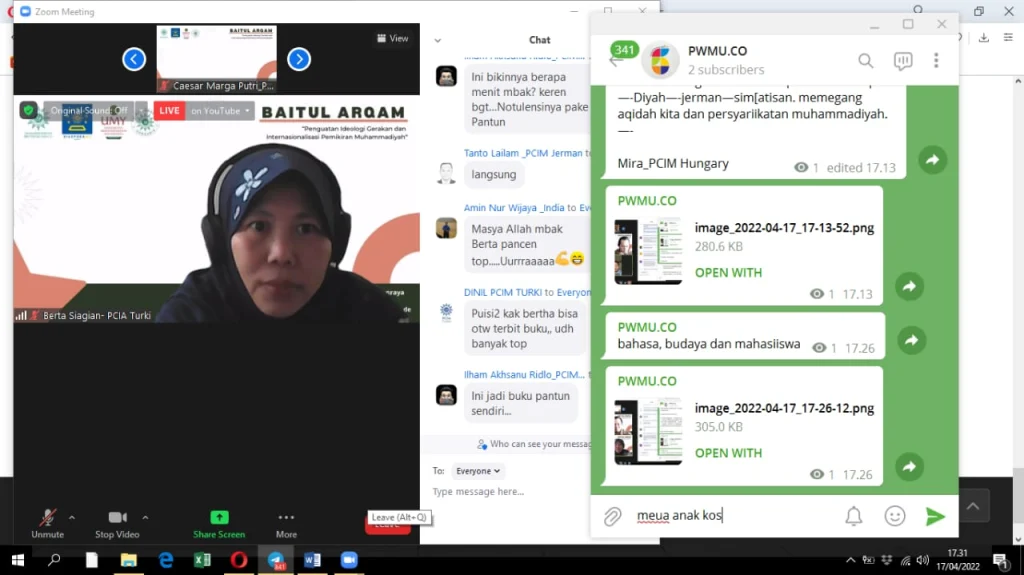Forward the Mira_PCIM Hungary message
The image size is (1024, 575).
[933, 160]
